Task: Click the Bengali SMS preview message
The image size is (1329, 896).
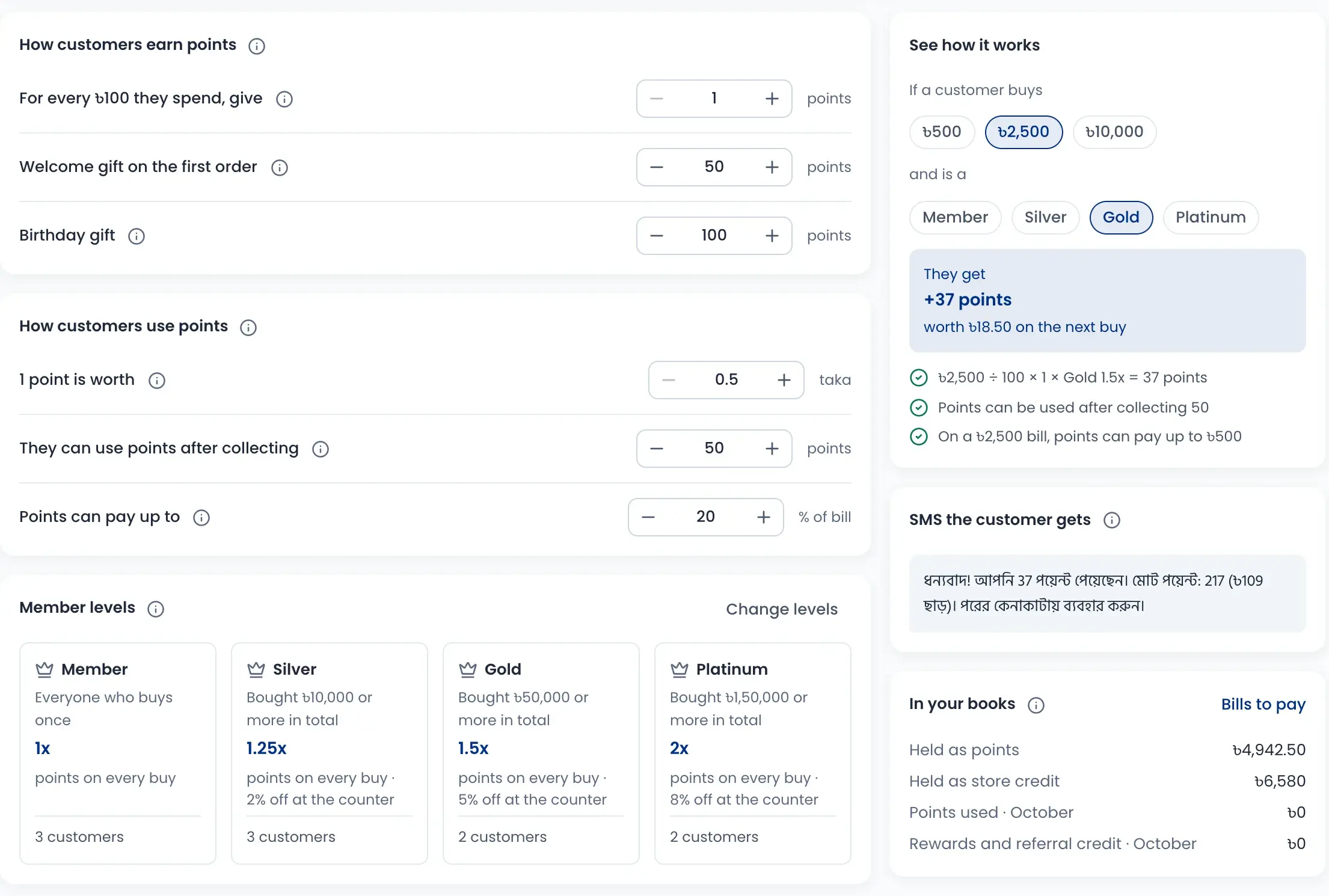Action: (x=1107, y=593)
